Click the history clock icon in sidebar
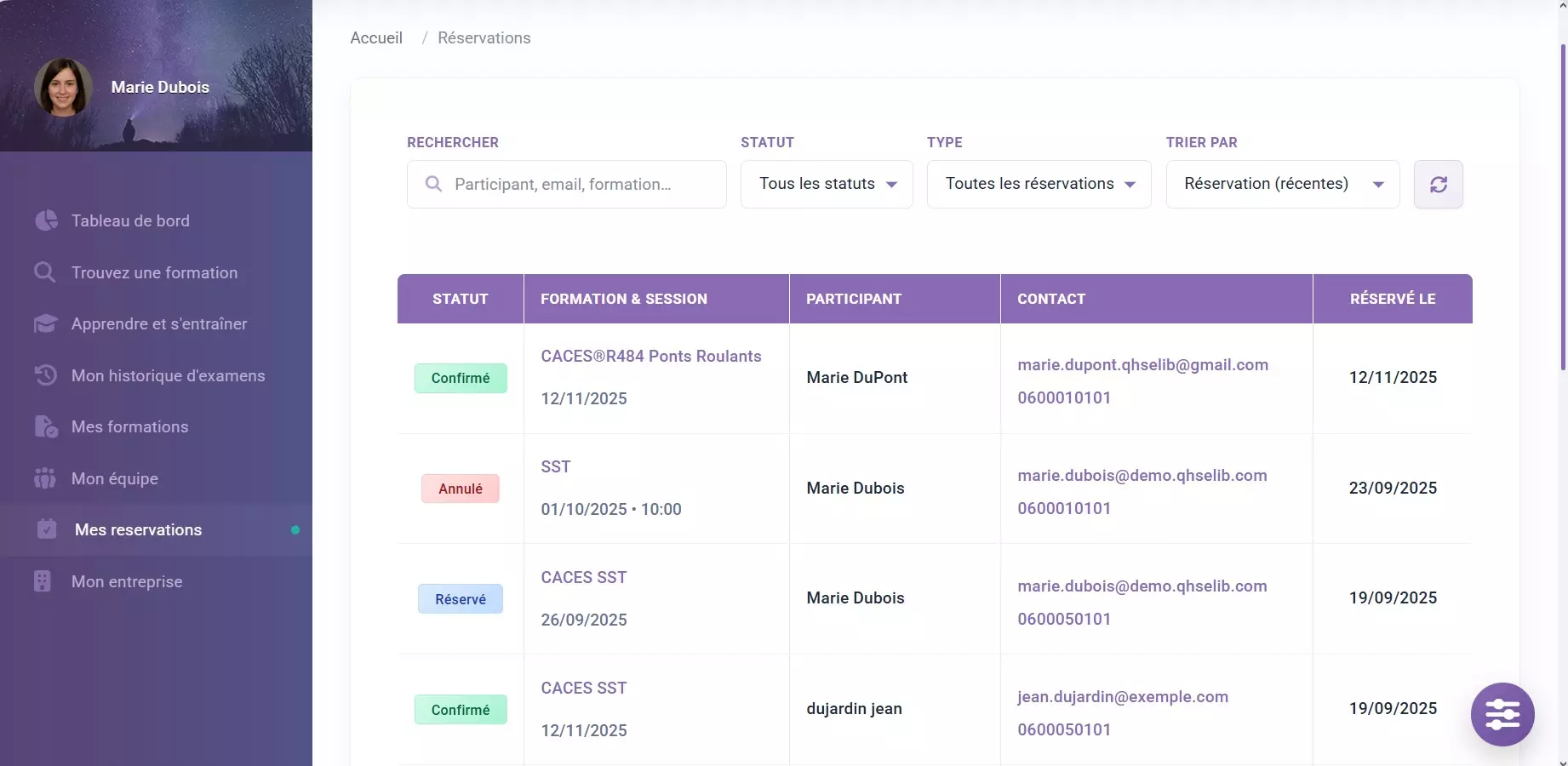Image resolution: width=1568 pixels, height=766 pixels. tap(45, 375)
